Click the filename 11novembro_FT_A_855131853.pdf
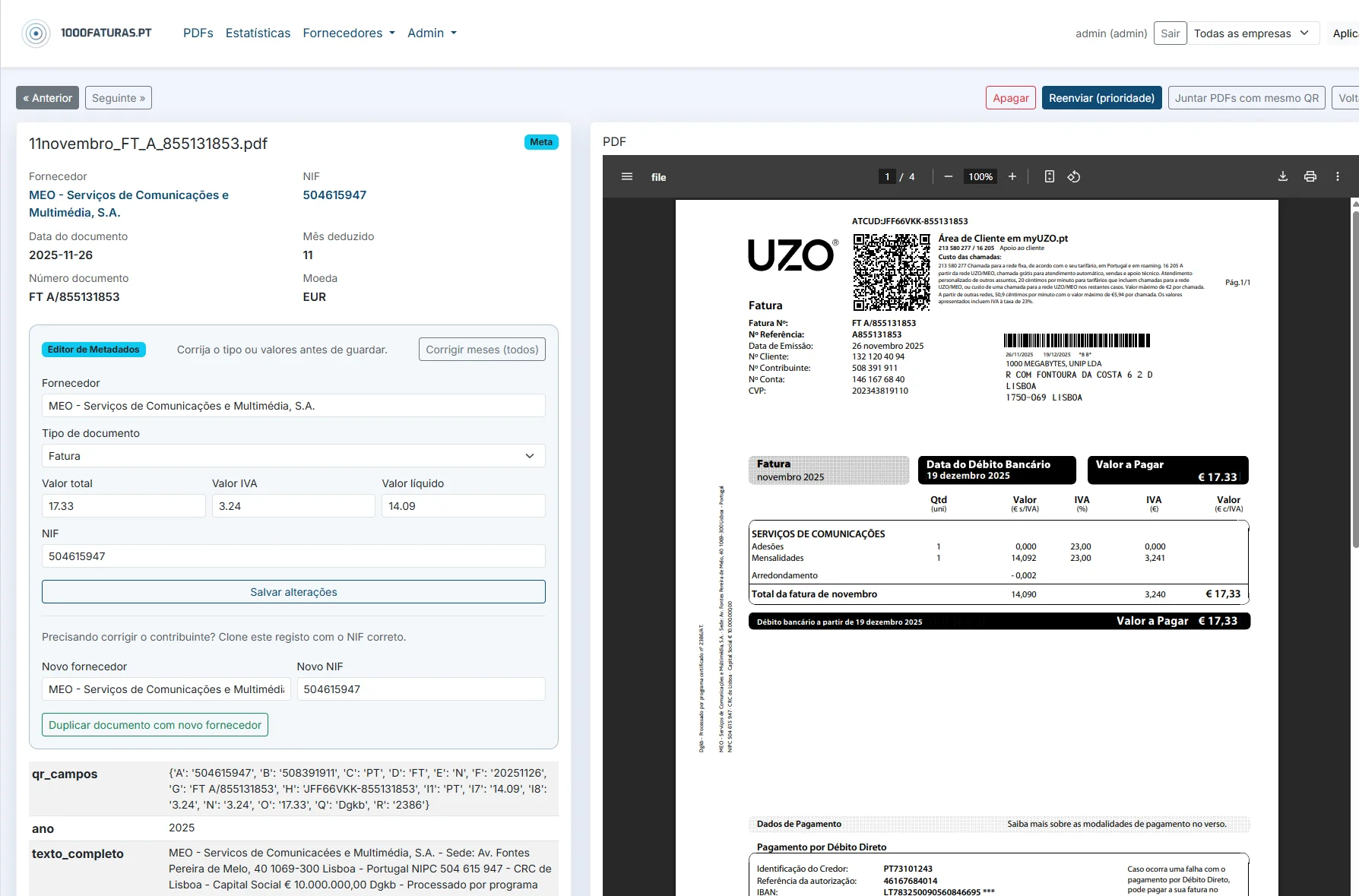The width and height of the screenshot is (1359, 896). tap(148, 144)
